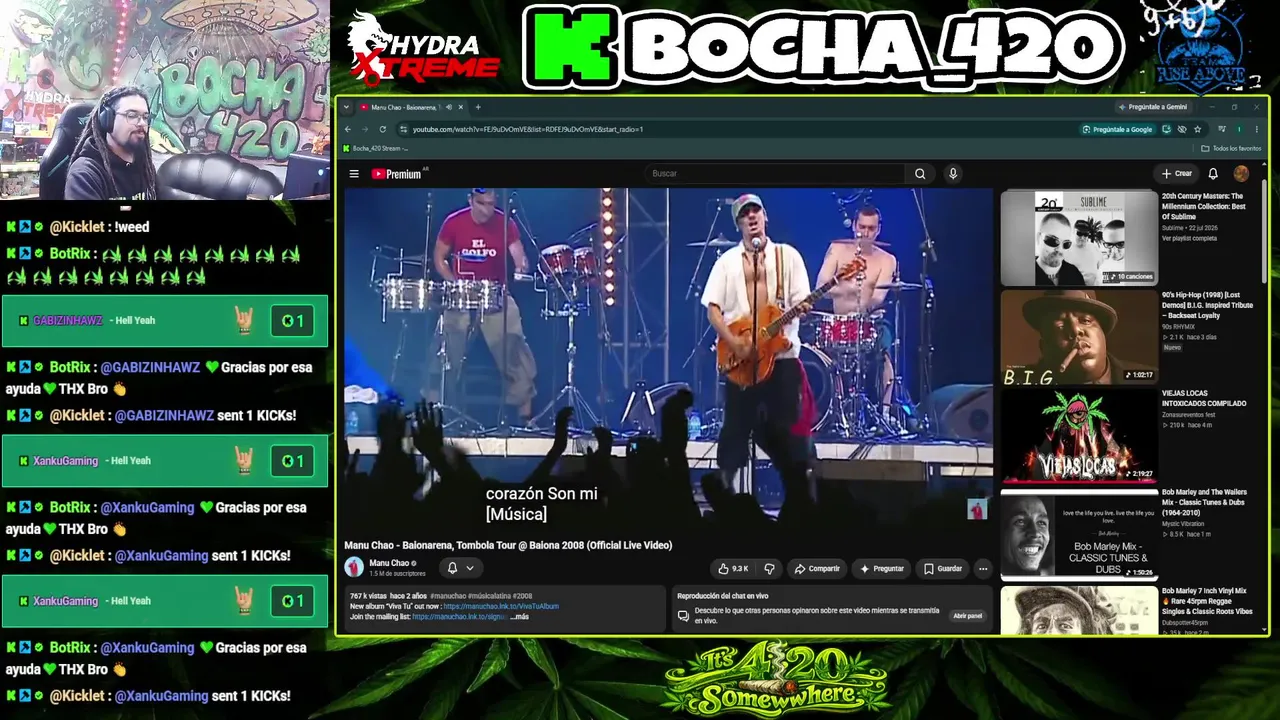Image resolution: width=1280 pixels, height=720 pixels.
Task: Save the video with Guardar
Action: tap(943, 569)
